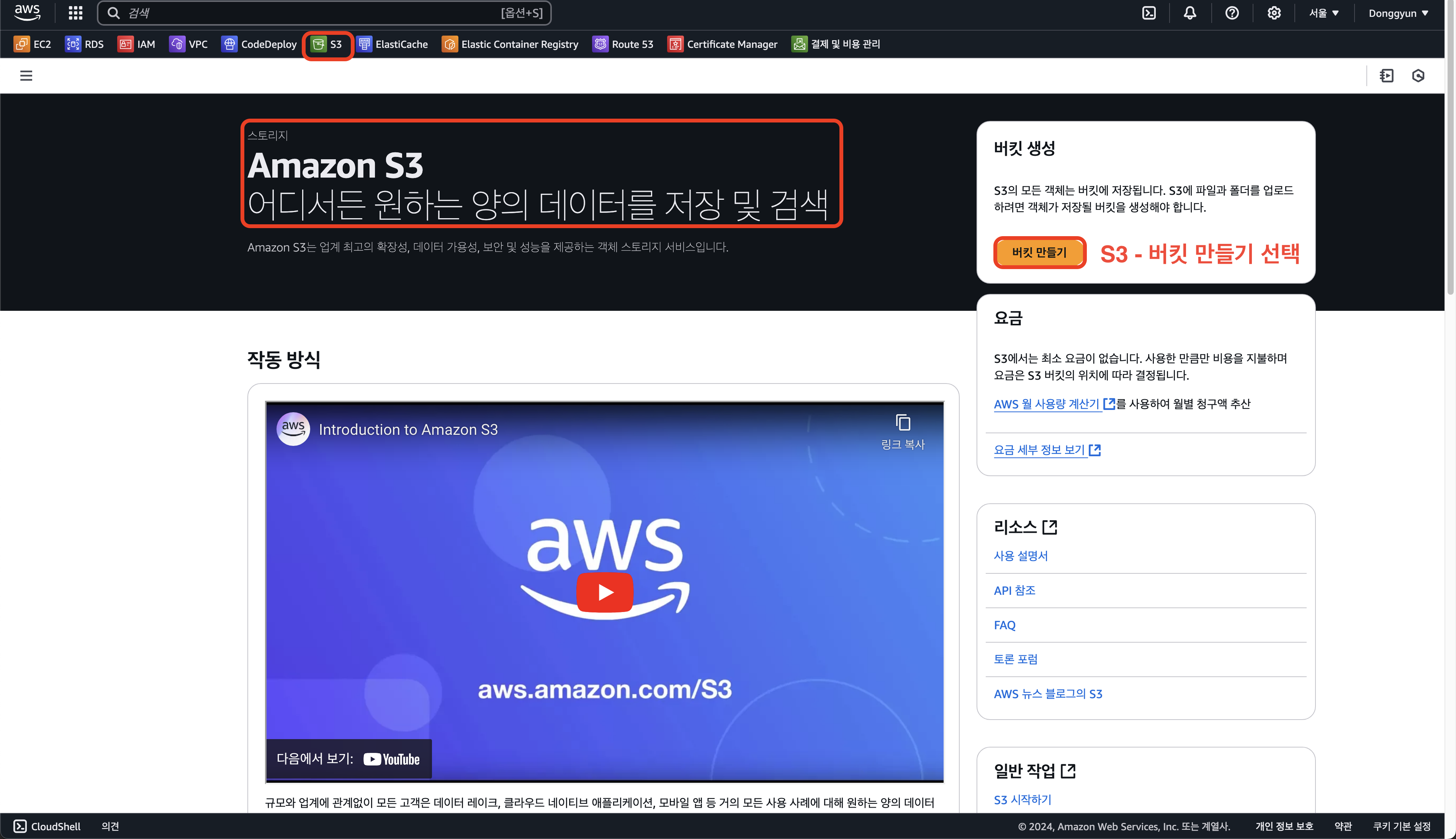Viewport: 1456px width, 839px height.
Task: Expand the hamburger navigation menu
Action: click(26, 75)
